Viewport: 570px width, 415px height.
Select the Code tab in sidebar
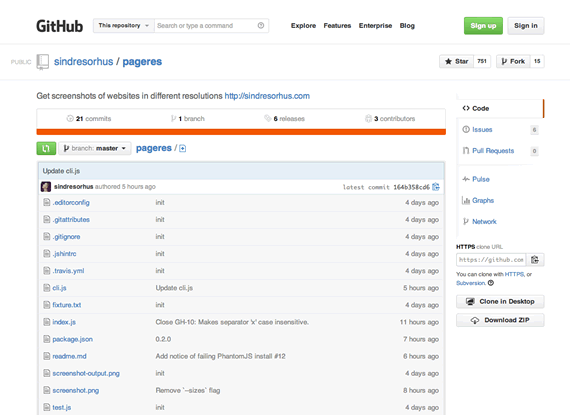pyautogui.click(x=500, y=108)
